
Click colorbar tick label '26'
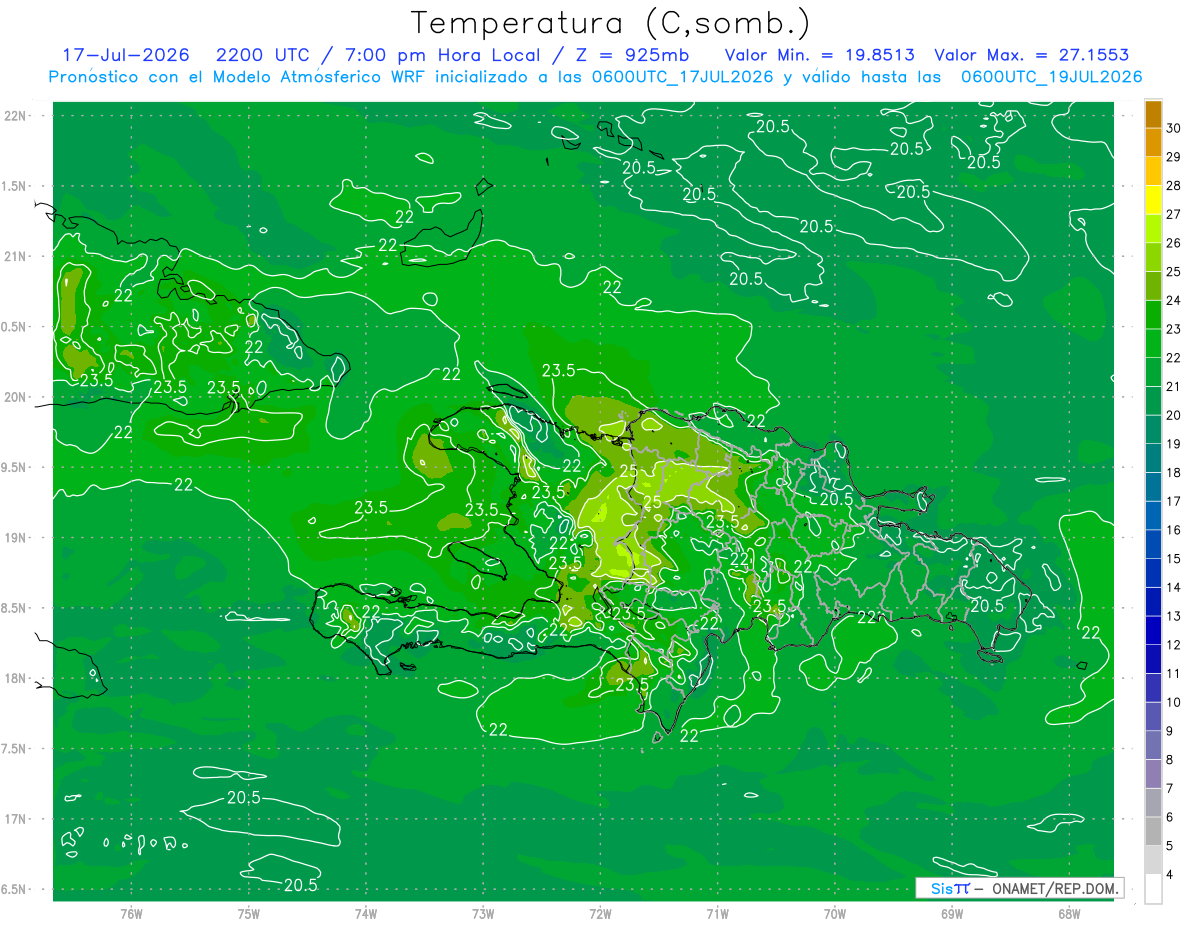(1174, 243)
